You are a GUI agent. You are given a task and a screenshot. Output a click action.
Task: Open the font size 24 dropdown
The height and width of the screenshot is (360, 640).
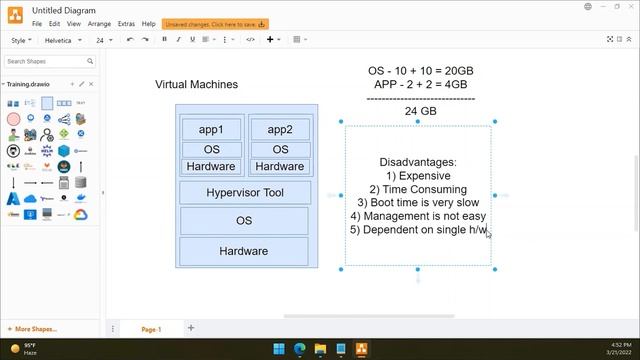(x=104, y=40)
